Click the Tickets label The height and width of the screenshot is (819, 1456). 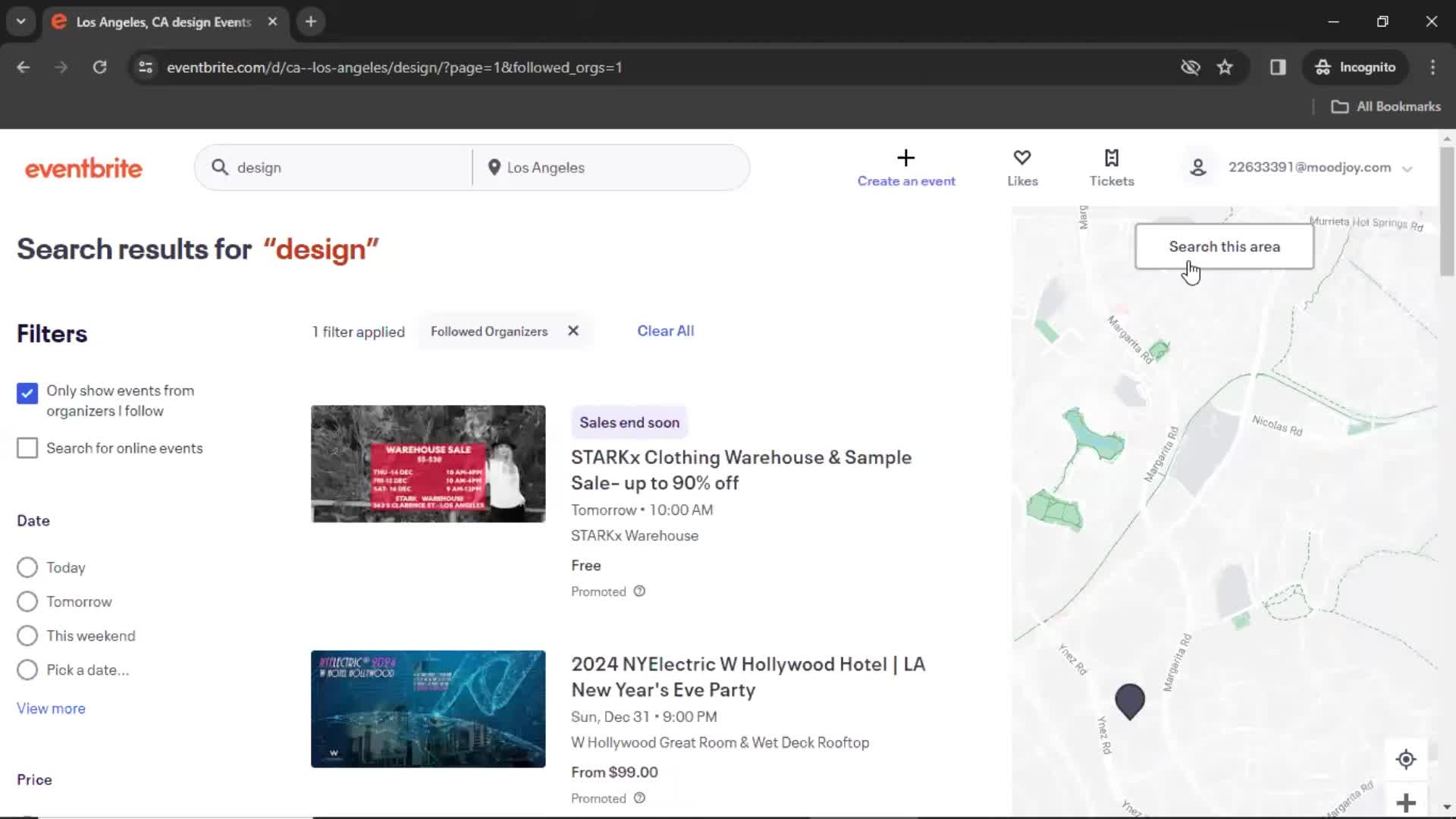(x=1112, y=181)
